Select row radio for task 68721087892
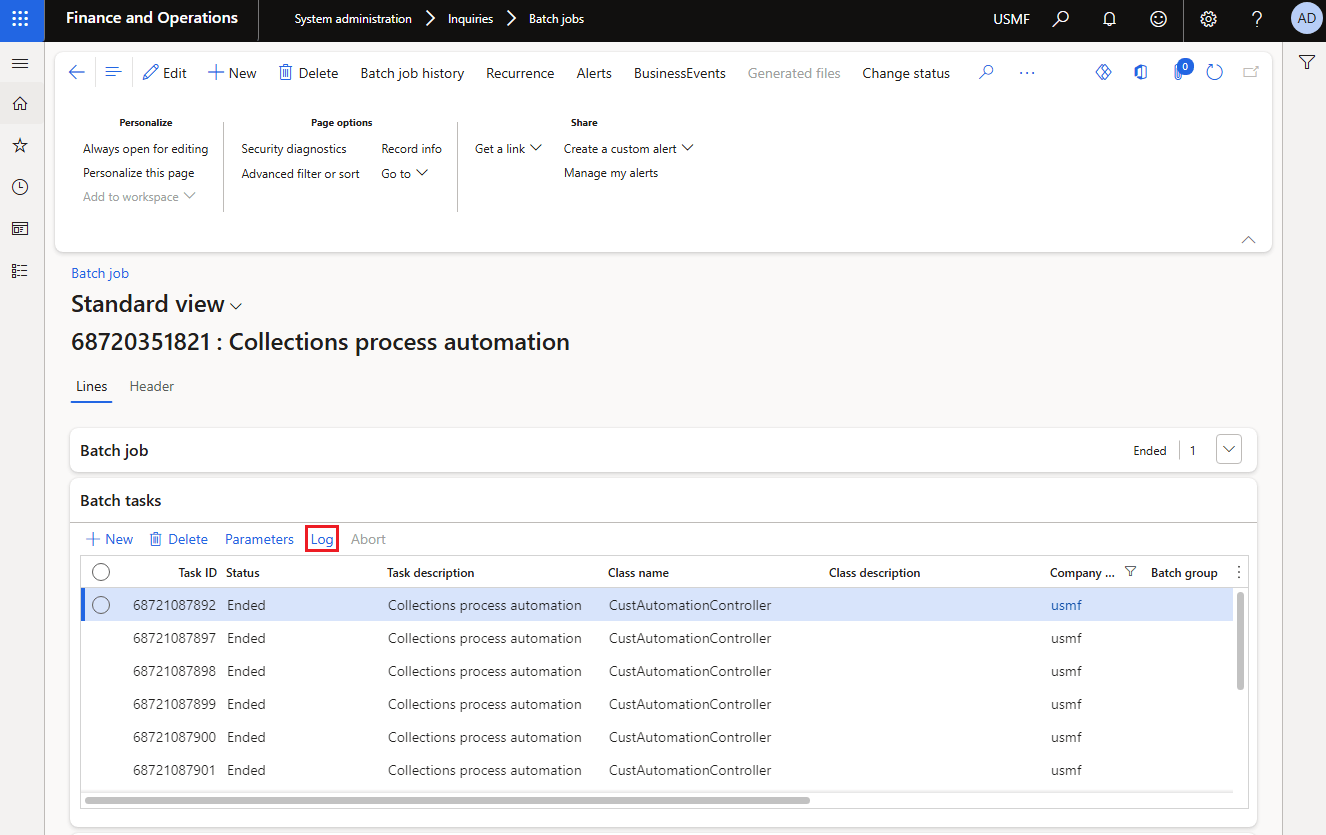The image size is (1326, 835). tap(101, 605)
